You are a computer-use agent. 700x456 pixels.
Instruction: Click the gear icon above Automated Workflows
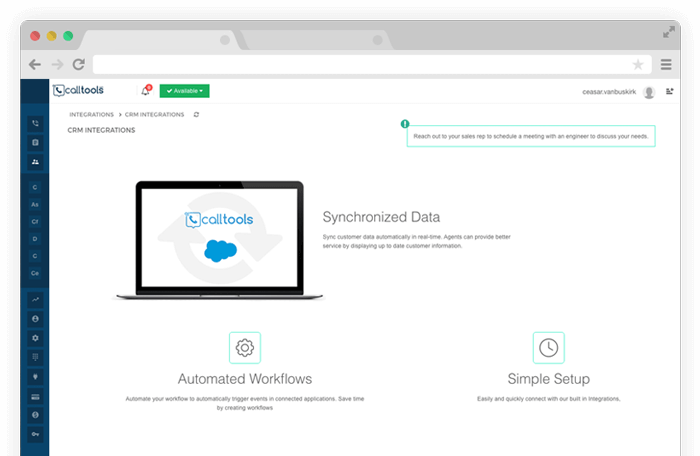point(245,347)
